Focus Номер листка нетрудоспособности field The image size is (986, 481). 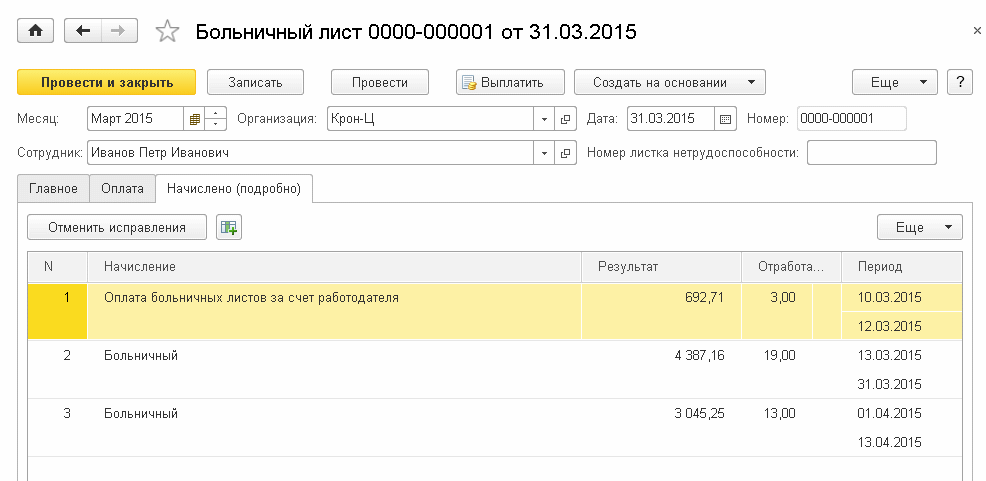872,153
